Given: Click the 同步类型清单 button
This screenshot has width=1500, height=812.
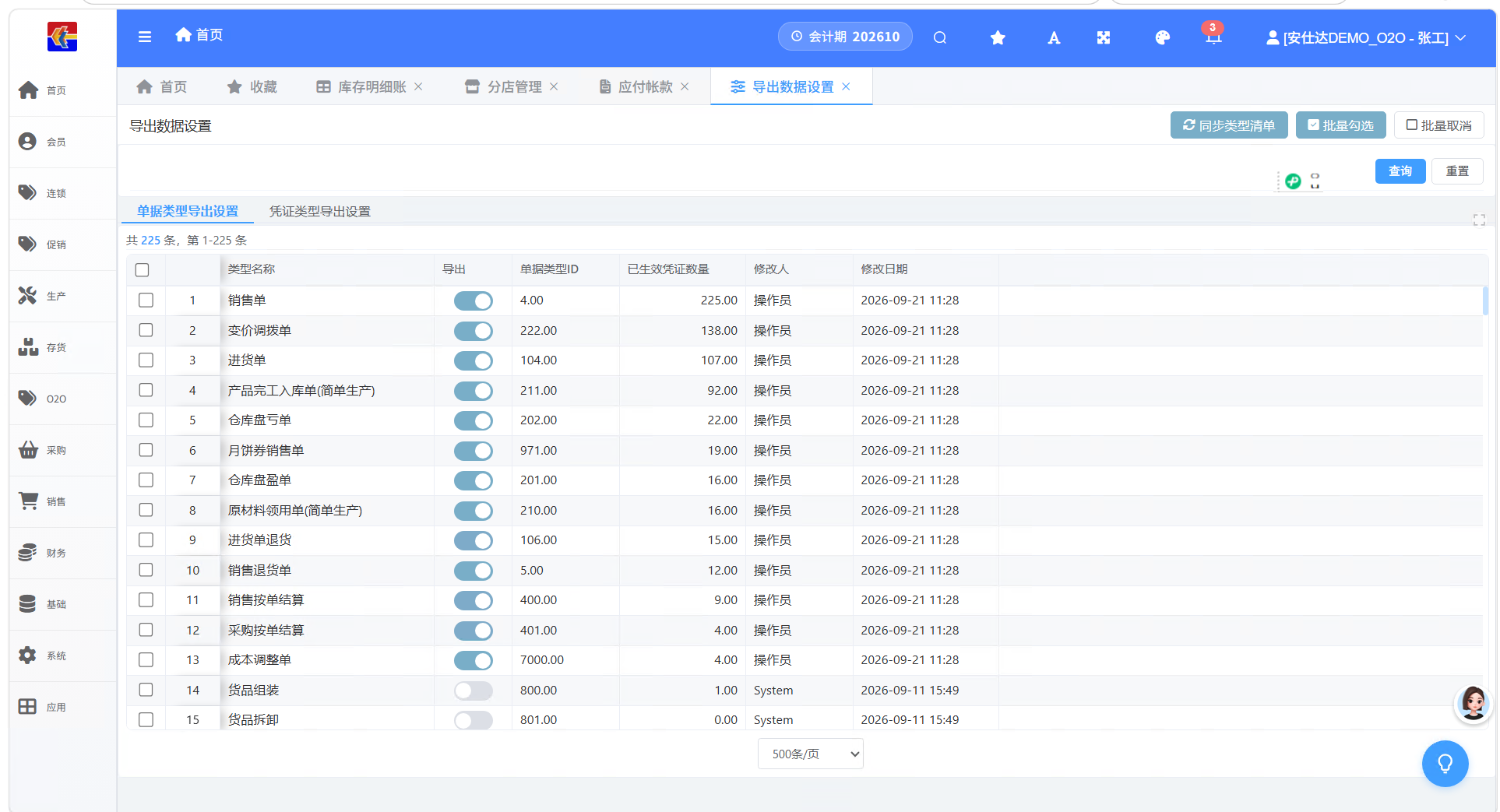Looking at the screenshot, I should coord(1229,125).
